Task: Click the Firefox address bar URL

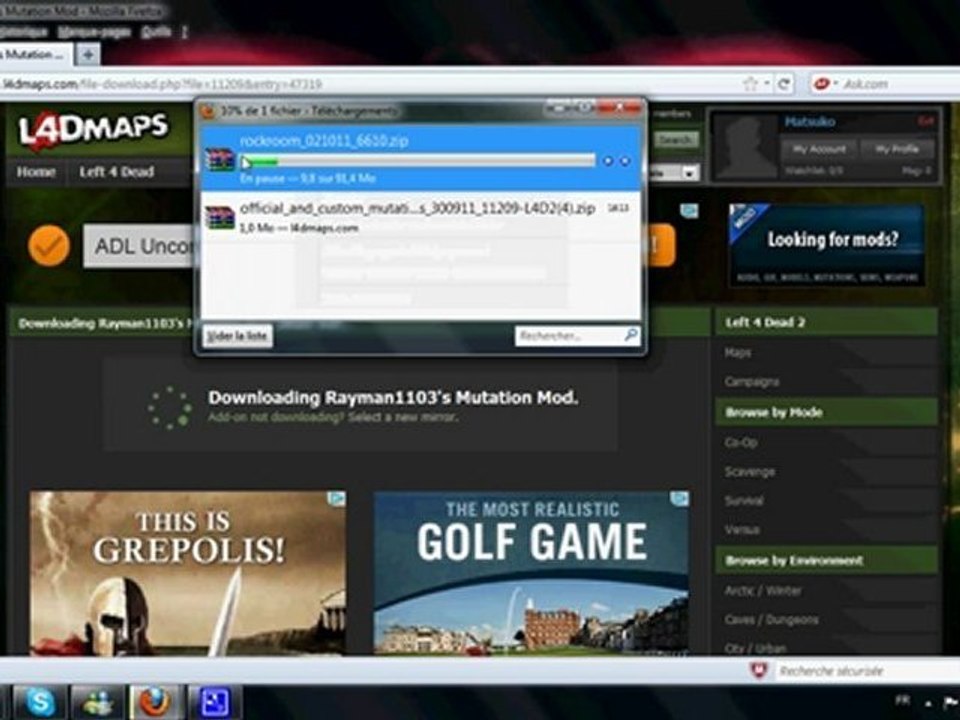Action: pos(162,84)
